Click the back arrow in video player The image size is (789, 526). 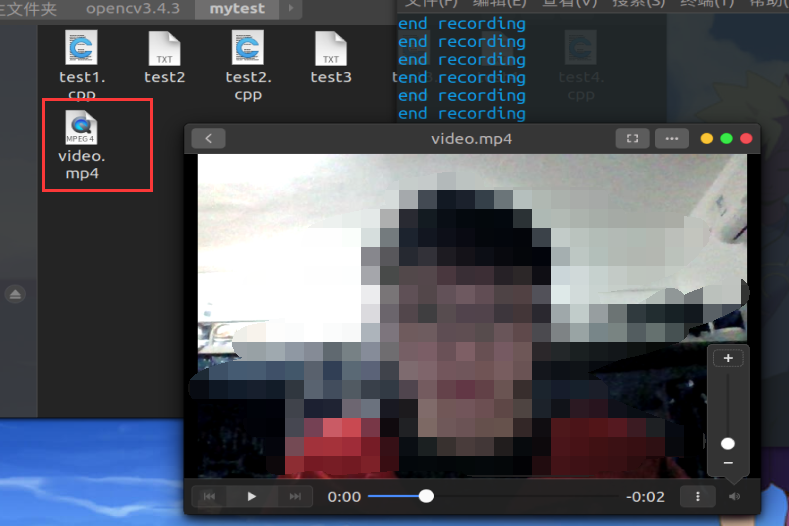pos(208,138)
